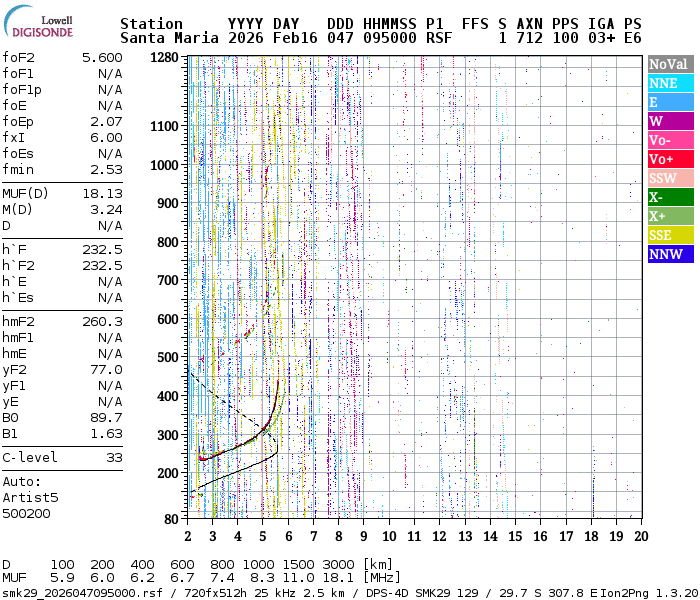Click the MUF 5.9 value for 100 km

coord(62,578)
